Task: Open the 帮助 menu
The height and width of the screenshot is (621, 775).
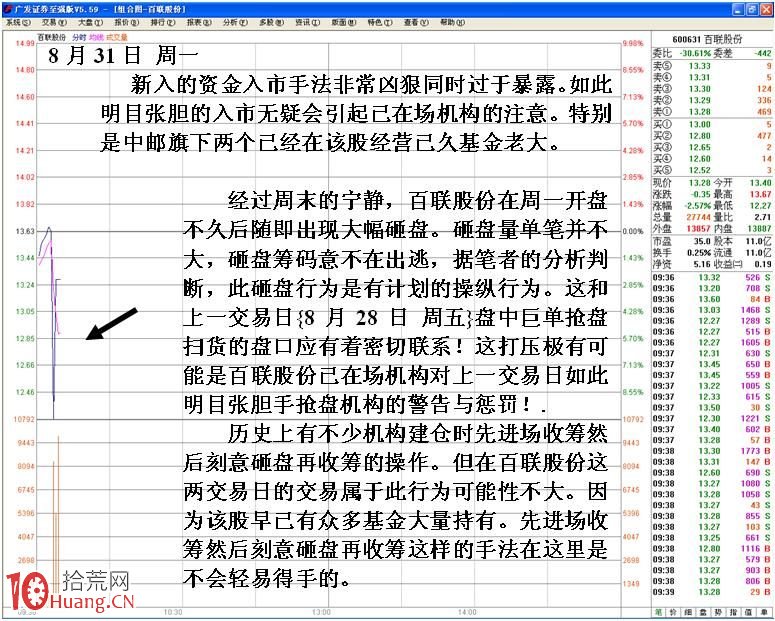Action: click(x=452, y=22)
